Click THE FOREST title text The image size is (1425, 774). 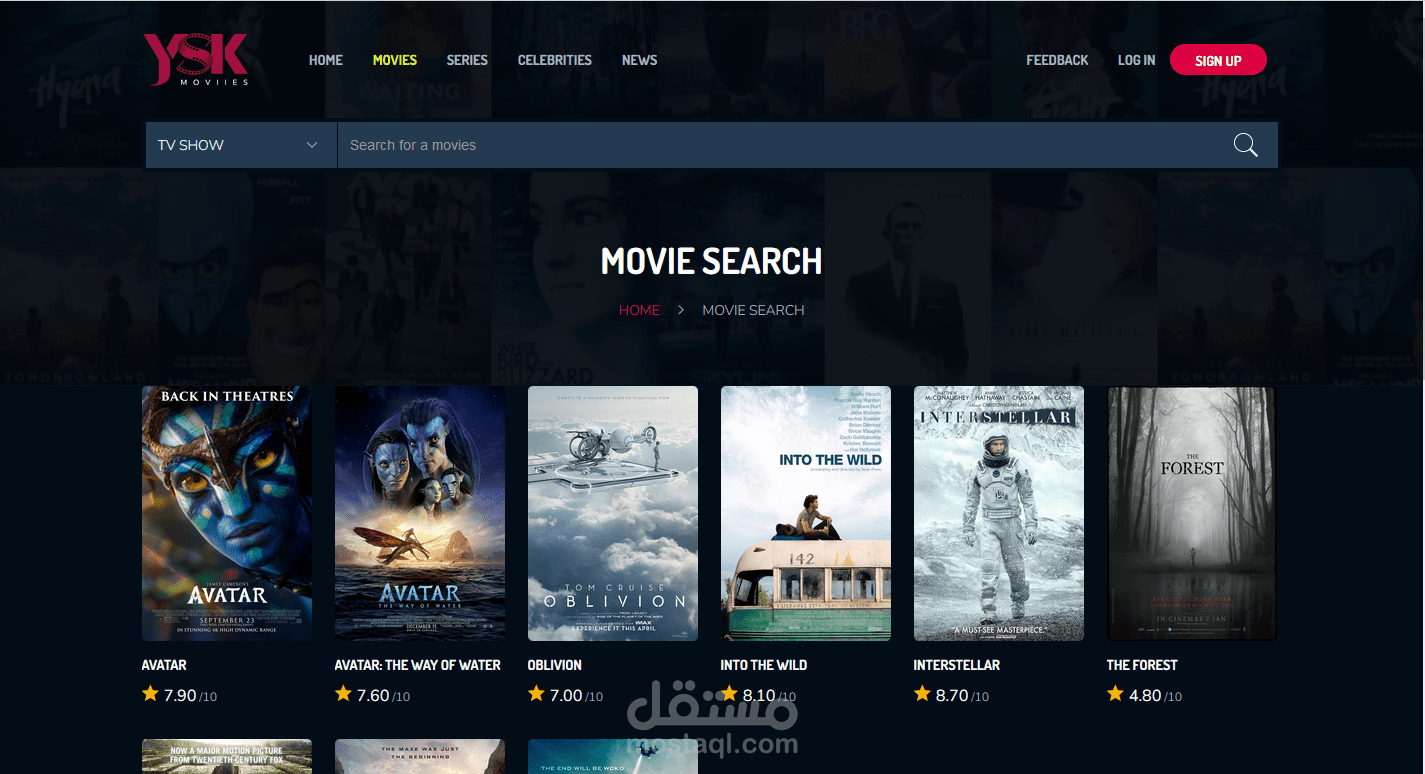1142,665
